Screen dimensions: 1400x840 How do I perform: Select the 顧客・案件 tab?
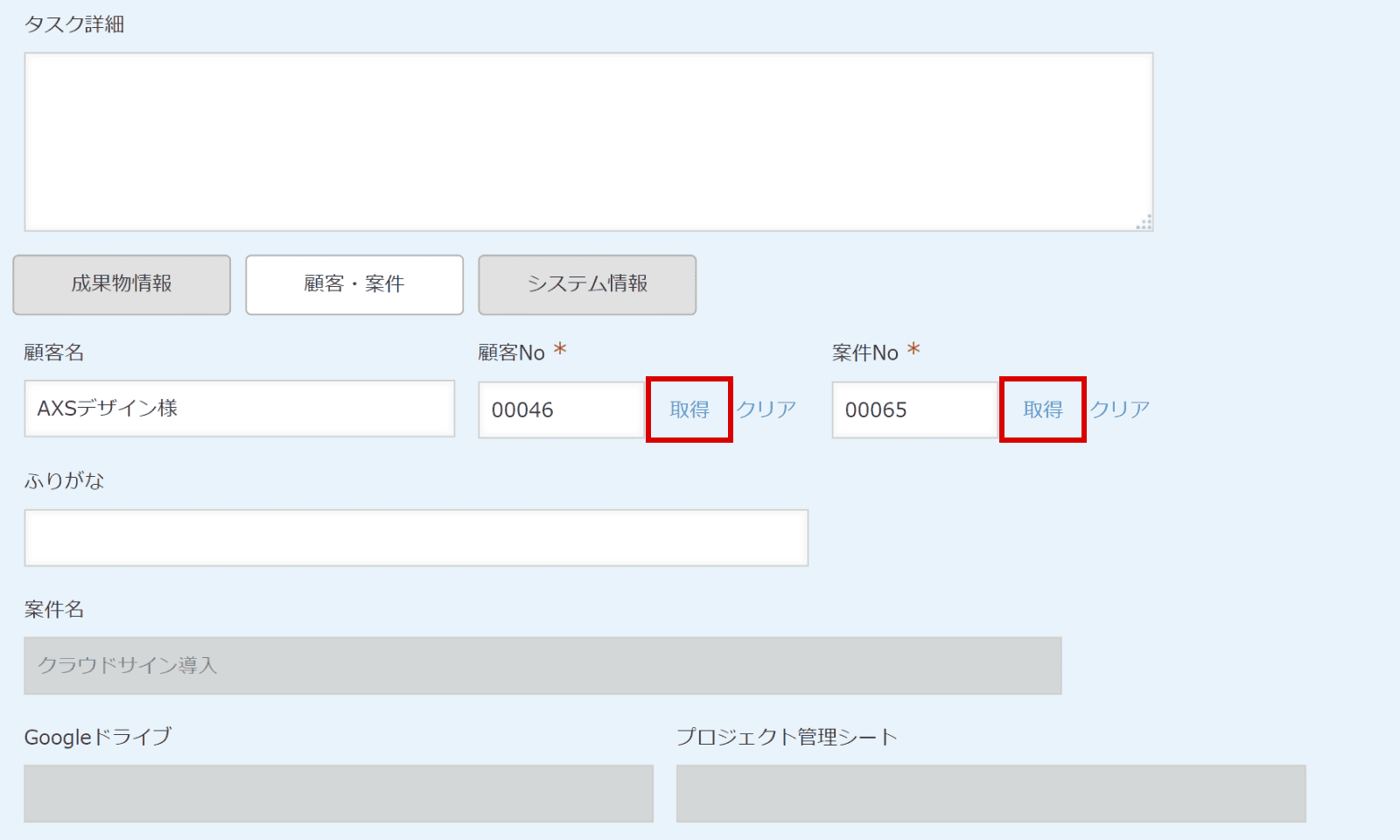(x=354, y=284)
